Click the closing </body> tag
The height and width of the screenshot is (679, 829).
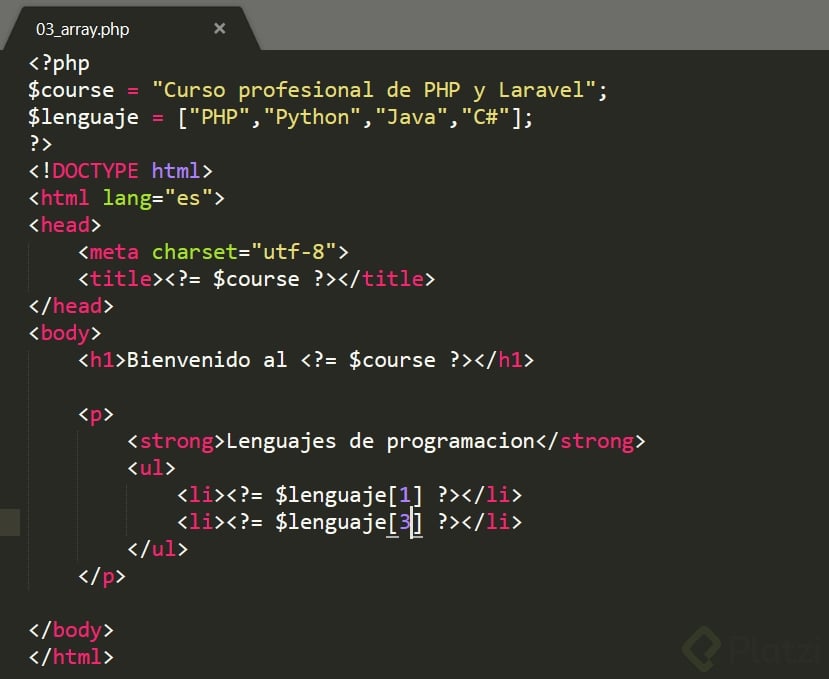click(71, 630)
